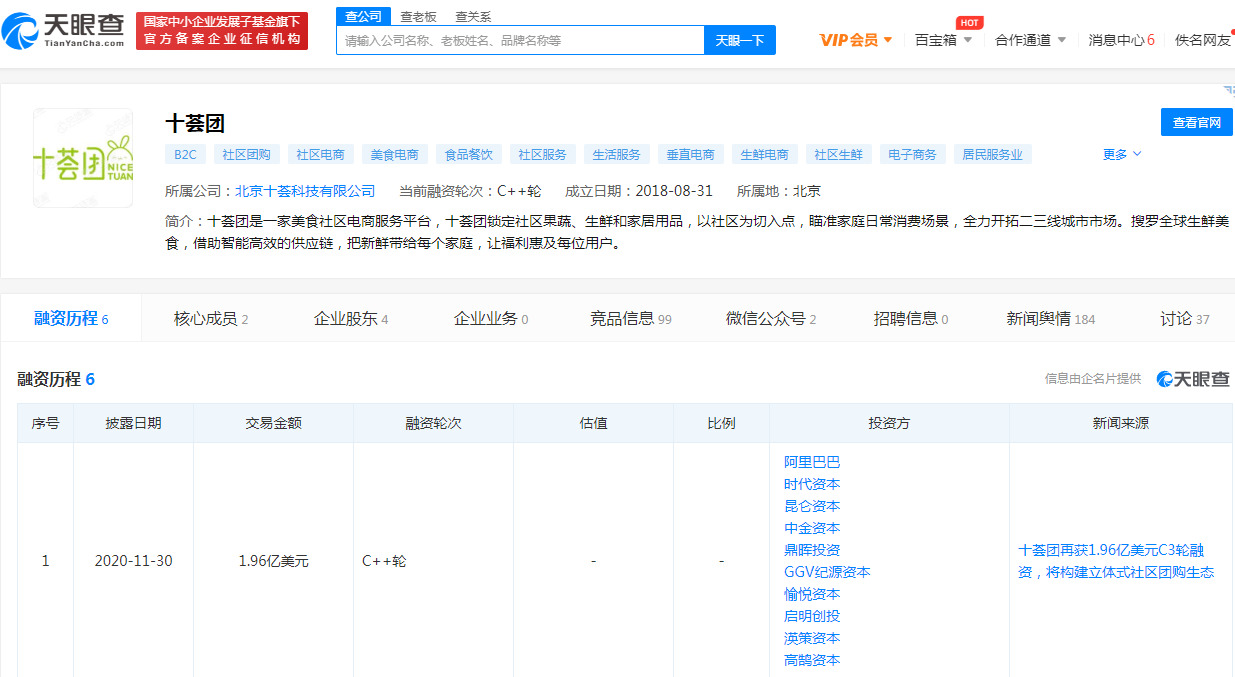Switch to the 企业业务 tab

tap(491, 319)
